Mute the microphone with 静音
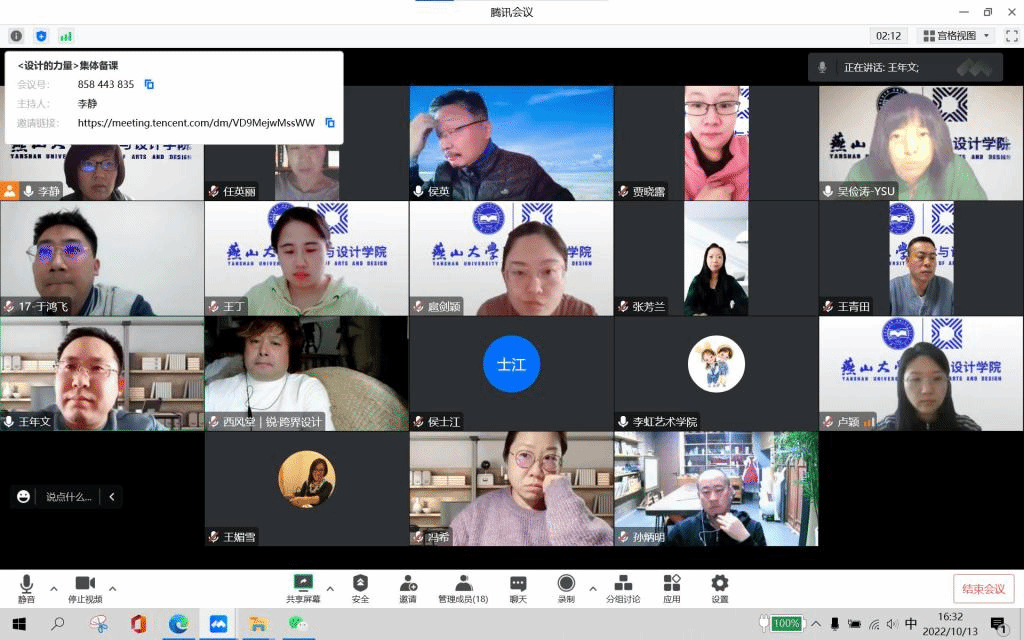1024x640 pixels. coord(26,589)
